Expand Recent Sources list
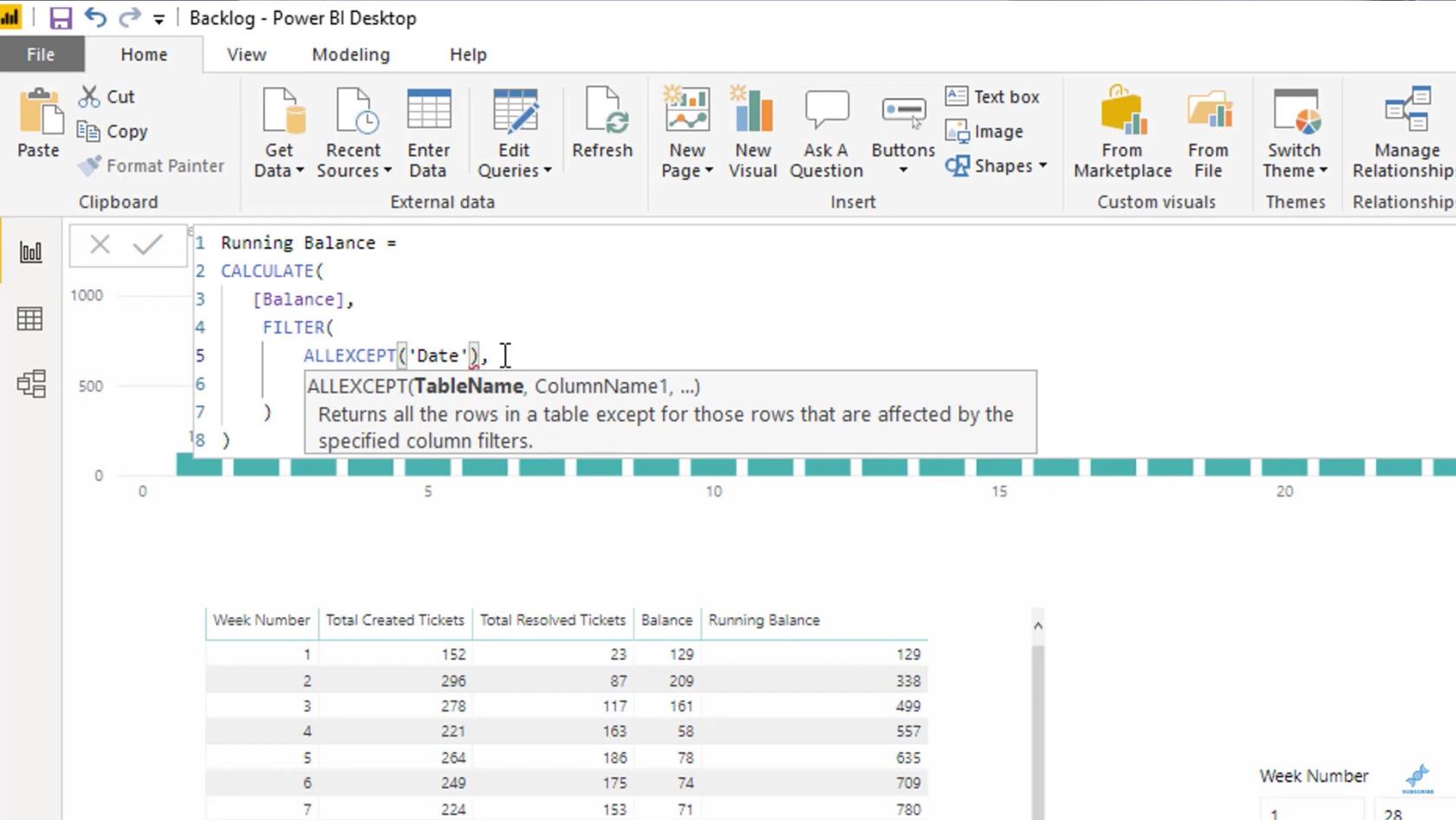Image resolution: width=1456 pixels, height=820 pixels. coord(354,133)
